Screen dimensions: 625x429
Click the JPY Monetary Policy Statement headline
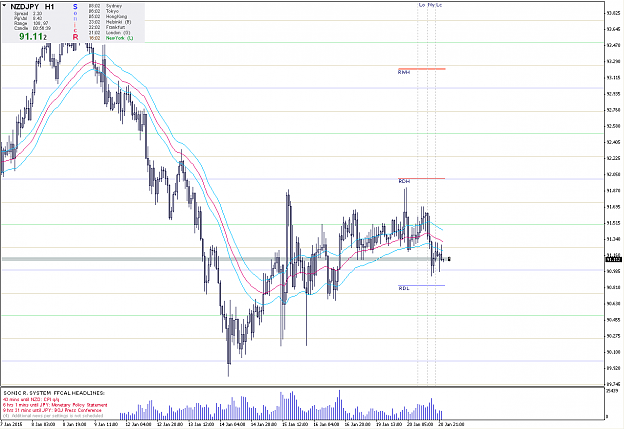[55, 405]
